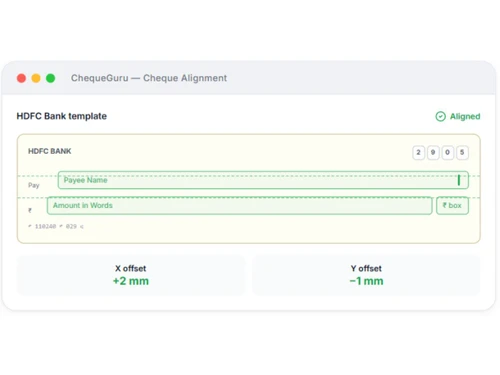Click the rupee symbol label beside Amount in Words
This screenshot has height=375, width=500.
[30, 210]
